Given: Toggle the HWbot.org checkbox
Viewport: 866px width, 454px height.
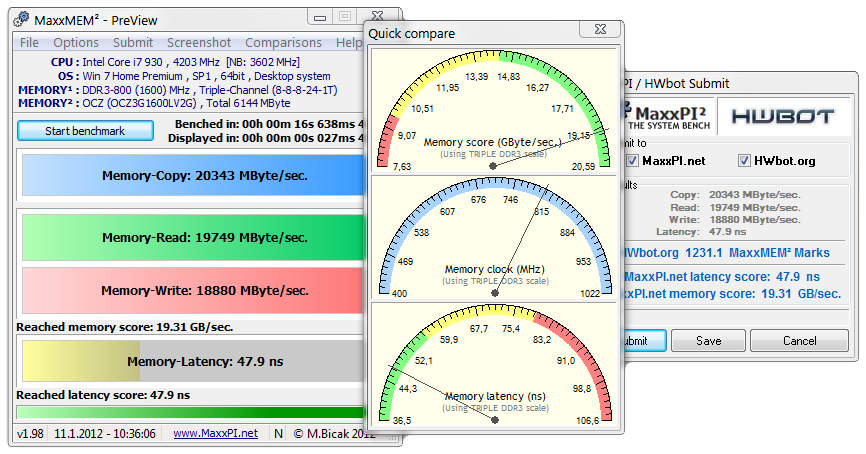Looking at the screenshot, I should click(744, 161).
